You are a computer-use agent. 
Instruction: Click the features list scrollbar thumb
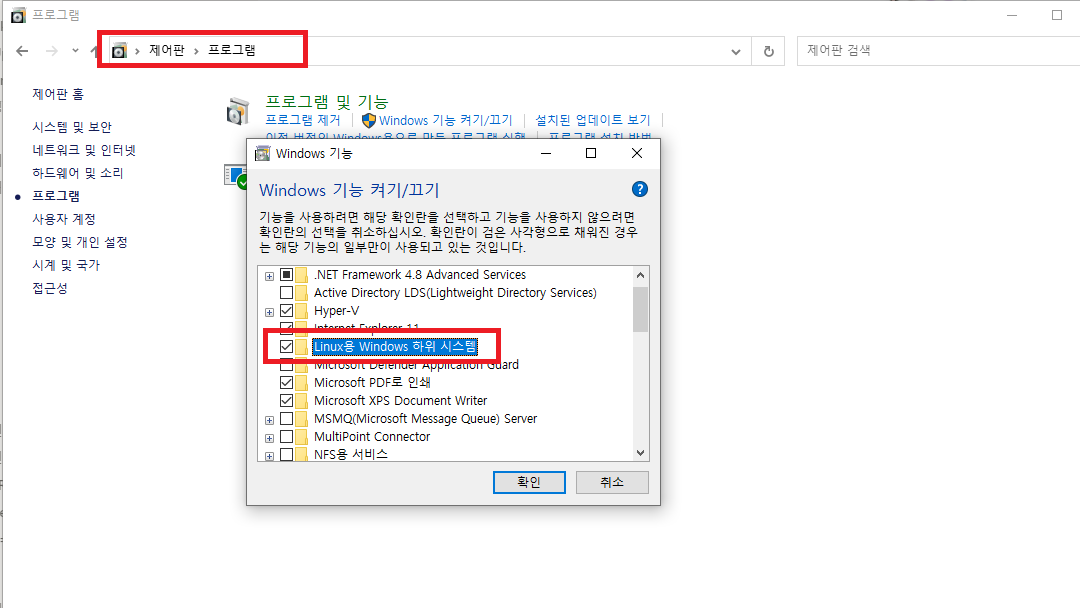641,309
